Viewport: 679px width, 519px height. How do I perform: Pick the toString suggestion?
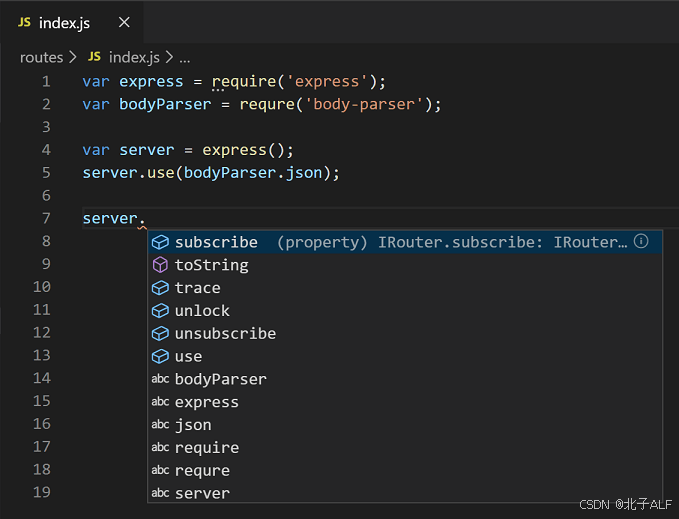pyautogui.click(x=405, y=265)
